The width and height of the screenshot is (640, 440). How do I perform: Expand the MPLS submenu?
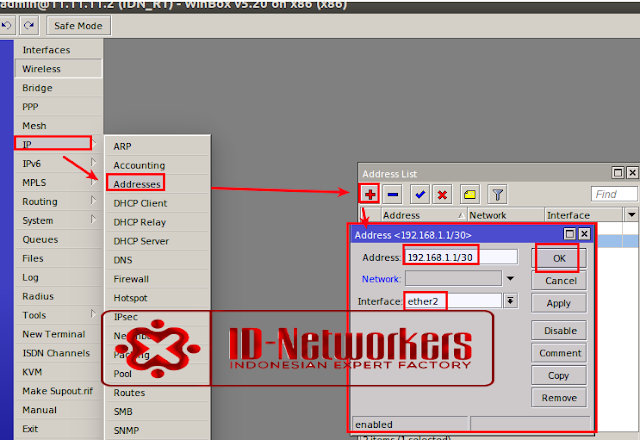click(x=58, y=182)
